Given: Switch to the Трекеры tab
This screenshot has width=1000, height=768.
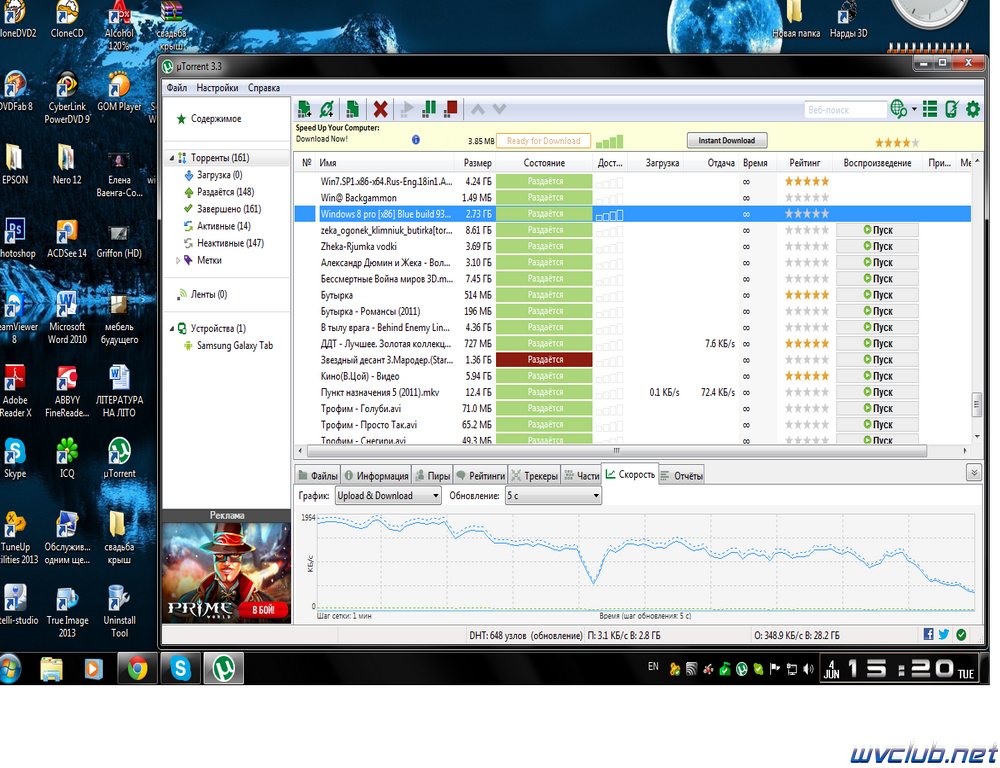Looking at the screenshot, I should pyautogui.click(x=534, y=475).
